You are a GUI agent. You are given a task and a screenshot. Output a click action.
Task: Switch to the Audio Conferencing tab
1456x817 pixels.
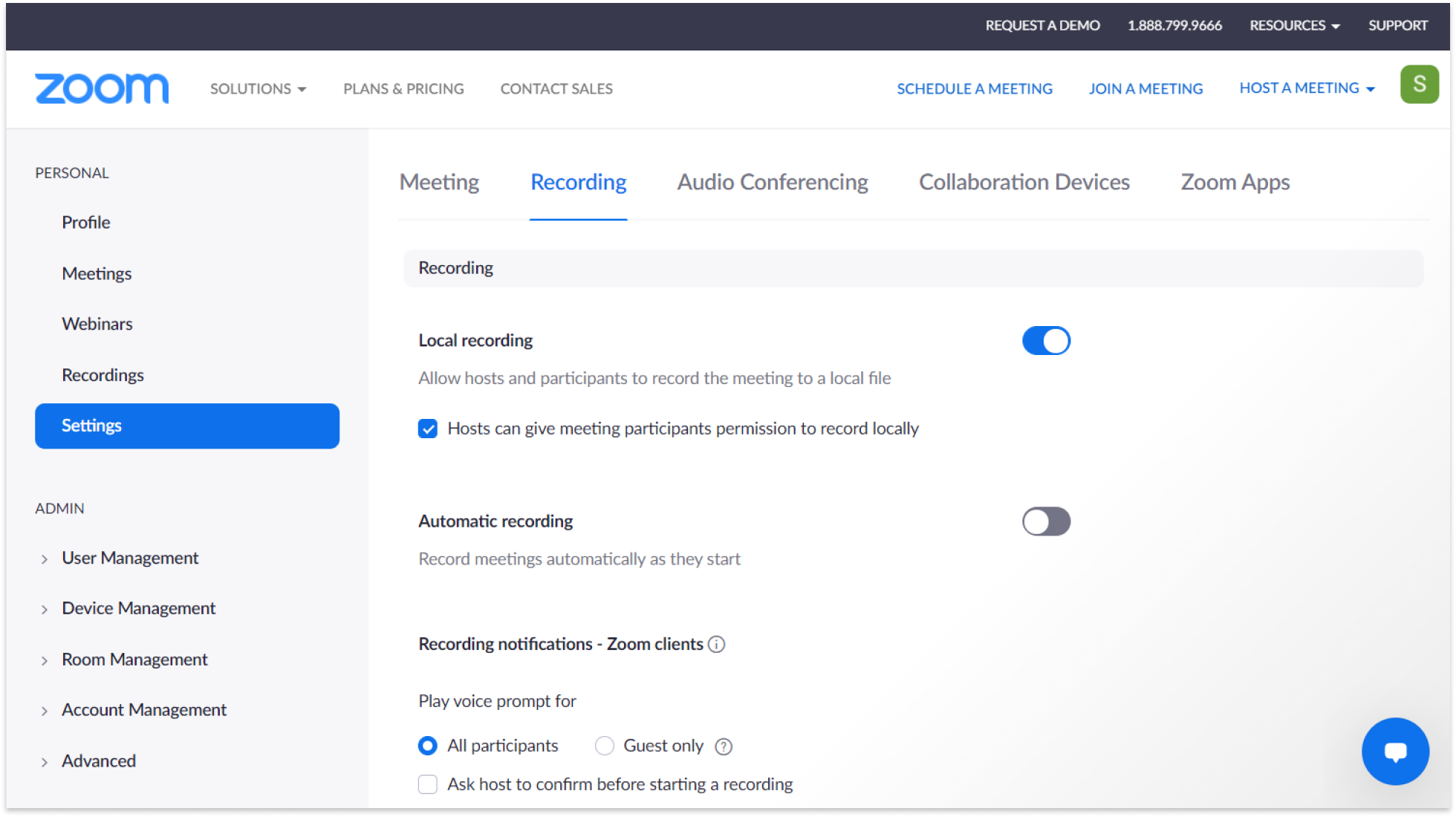click(772, 182)
